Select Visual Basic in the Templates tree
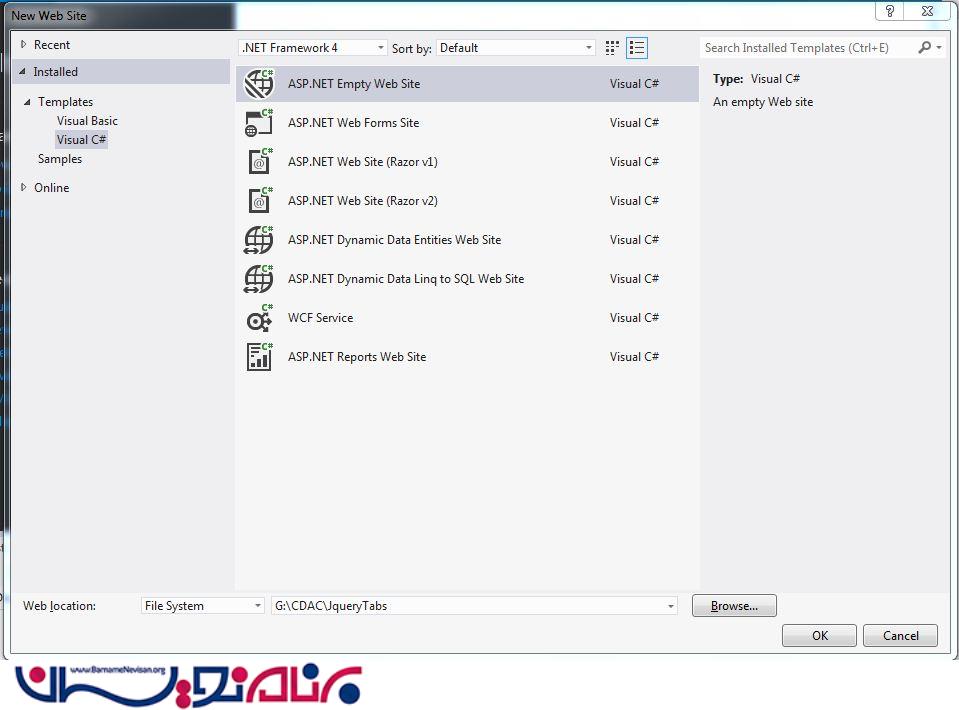 coord(87,121)
